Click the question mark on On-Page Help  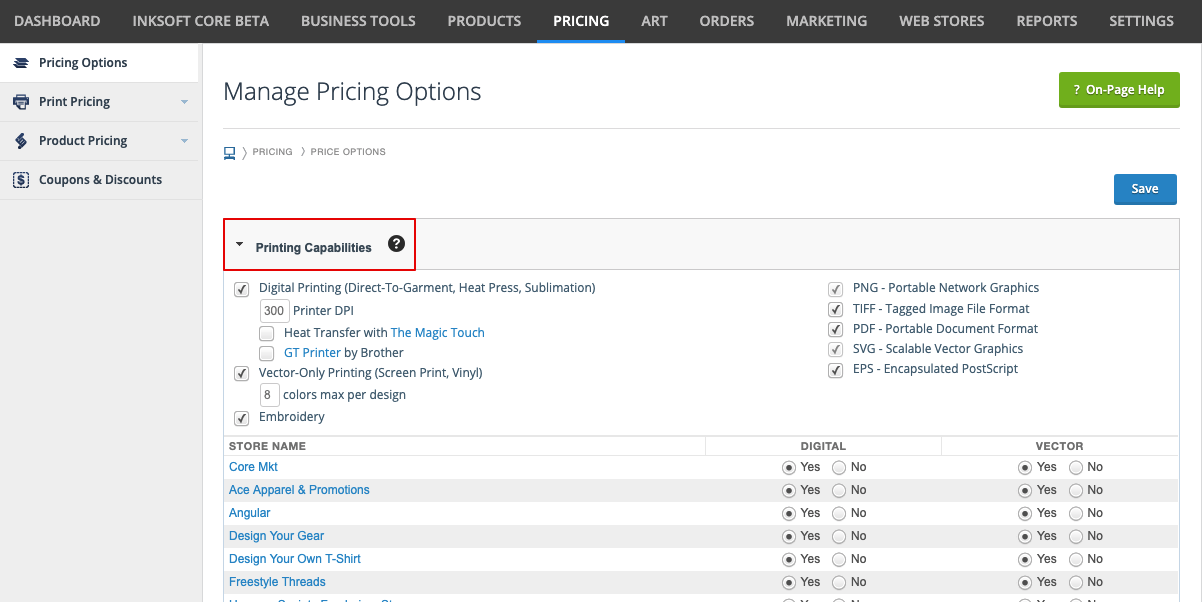coord(1078,89)
